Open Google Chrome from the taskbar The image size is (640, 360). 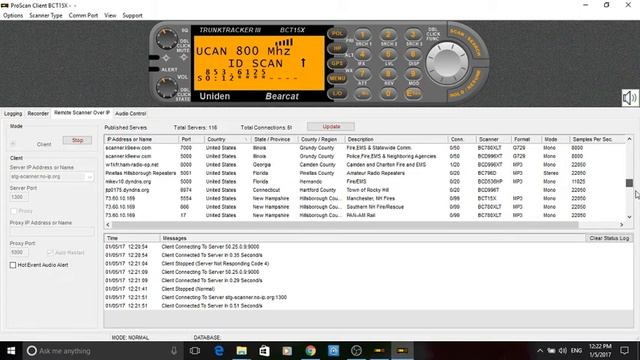310,351
